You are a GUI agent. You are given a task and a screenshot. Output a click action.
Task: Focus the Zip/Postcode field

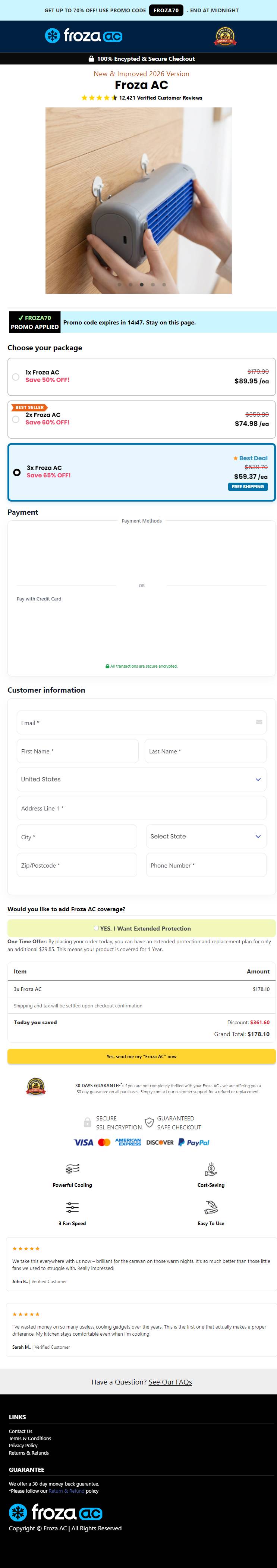pos(77,865)
